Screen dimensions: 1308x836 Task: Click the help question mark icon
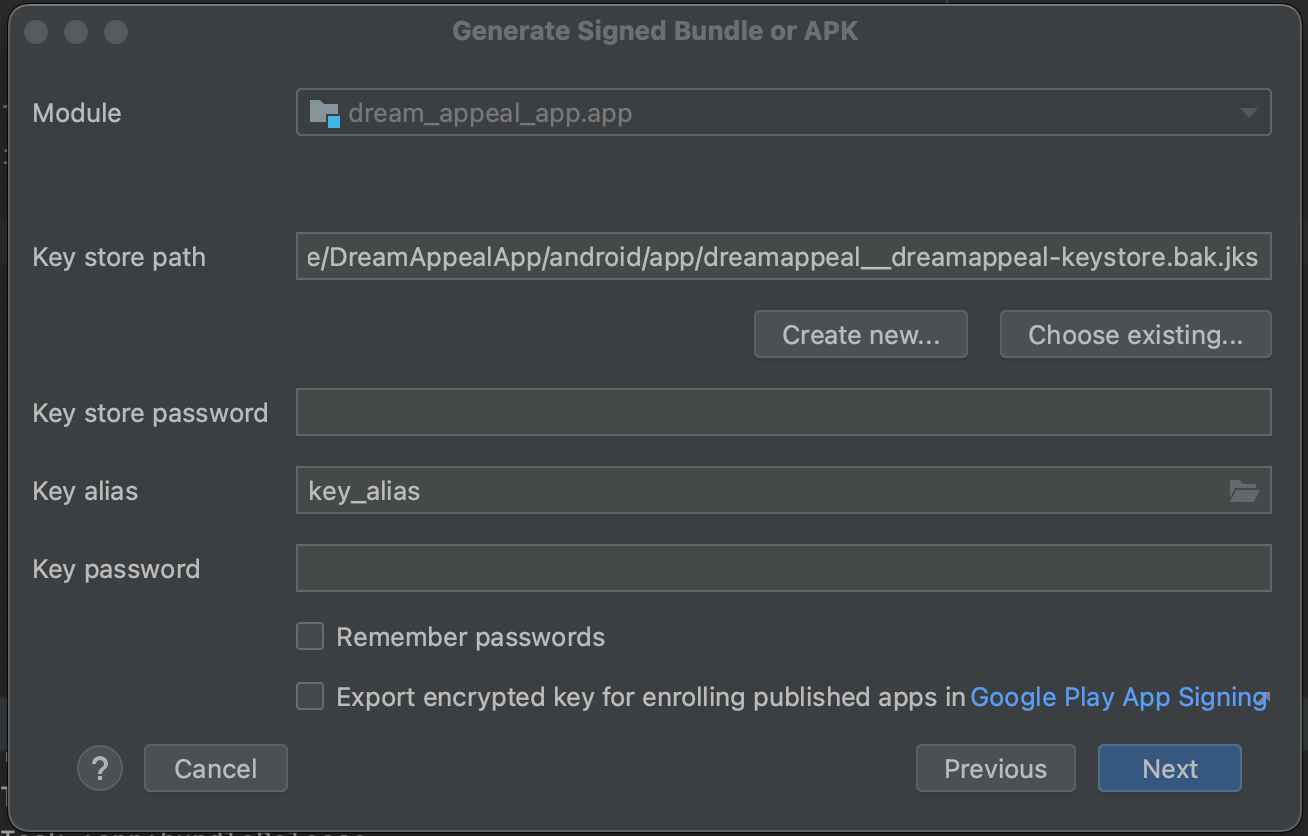coord(100,769)
